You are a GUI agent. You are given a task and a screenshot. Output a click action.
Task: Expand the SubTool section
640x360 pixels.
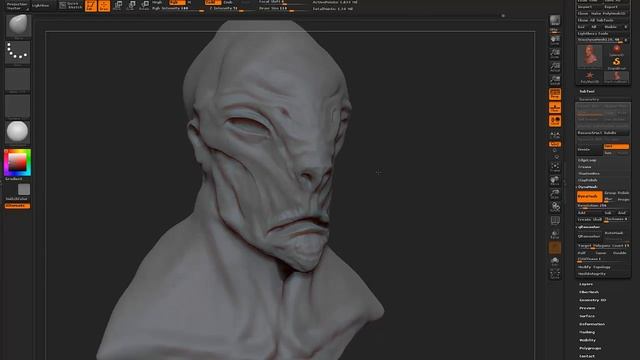point(587,91)
